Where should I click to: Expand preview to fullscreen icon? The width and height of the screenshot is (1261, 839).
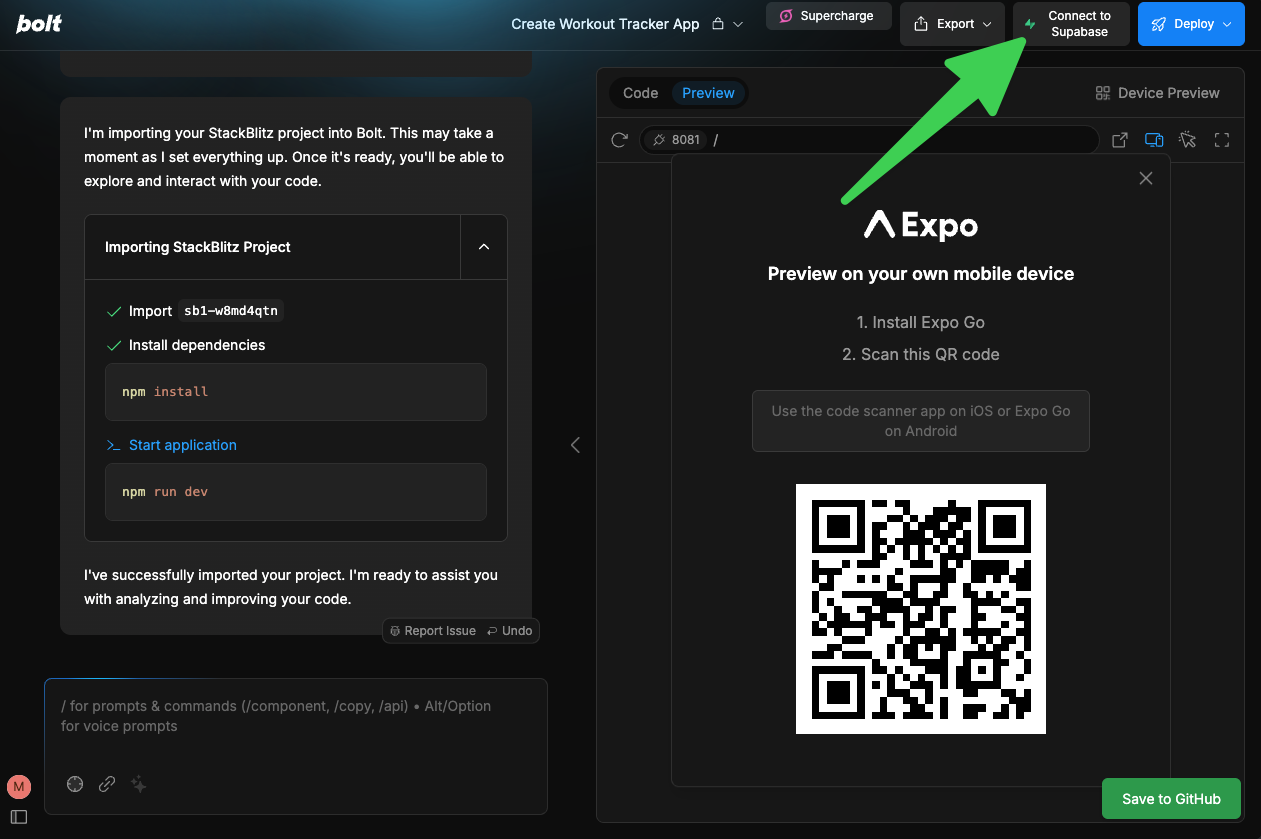1221,140
